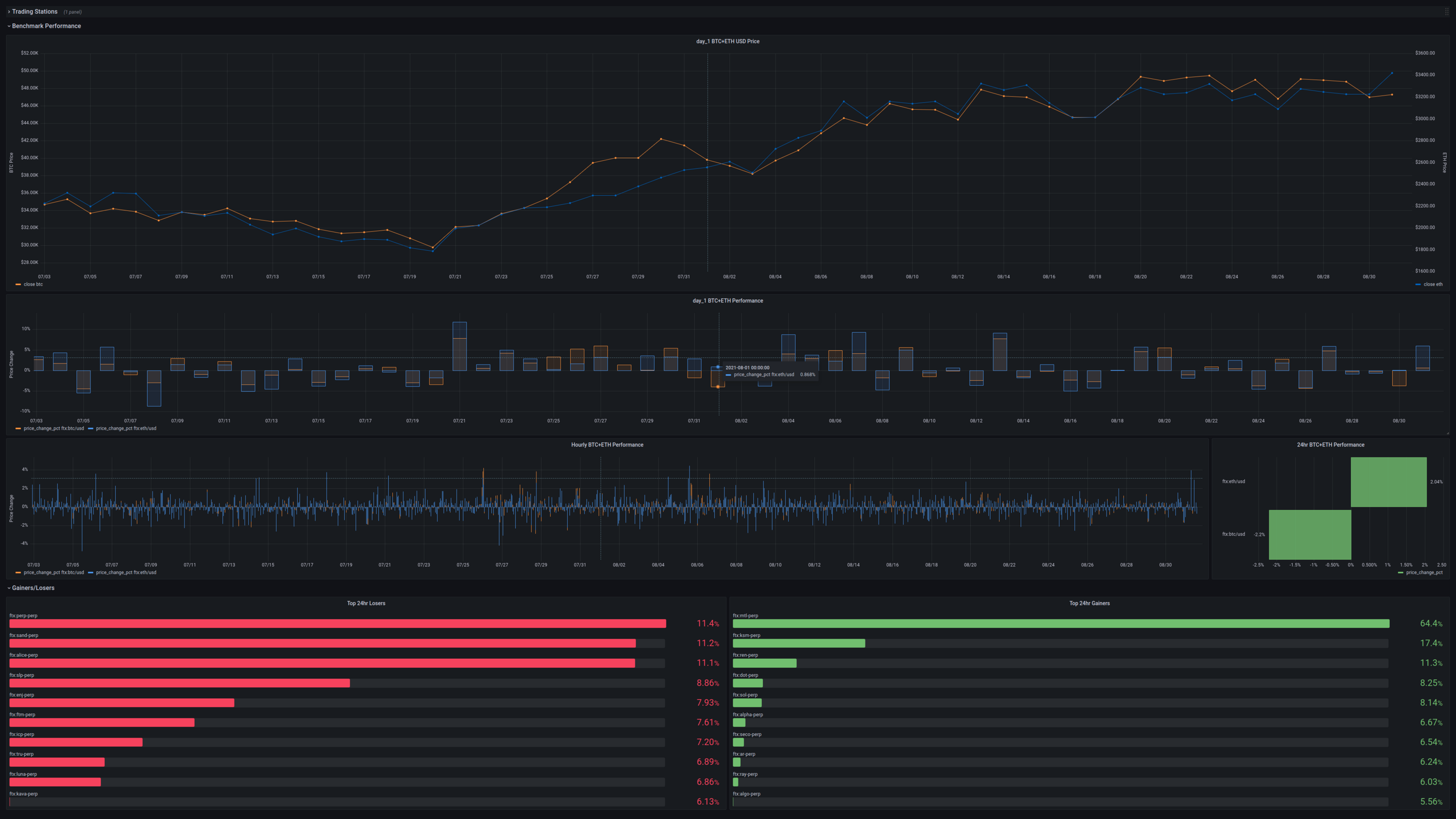Toggle the close eth legend series
This screenshot has width=1456, height=819.
click(x=1432, y=284)
